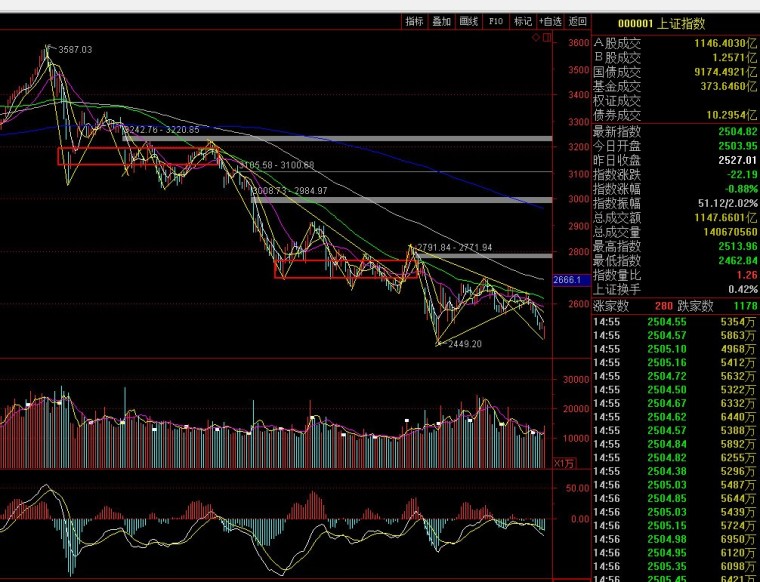Select the 2791.84 - 2771.94 gap label
The width and height of the screenshot is (760, 582).
455,248
